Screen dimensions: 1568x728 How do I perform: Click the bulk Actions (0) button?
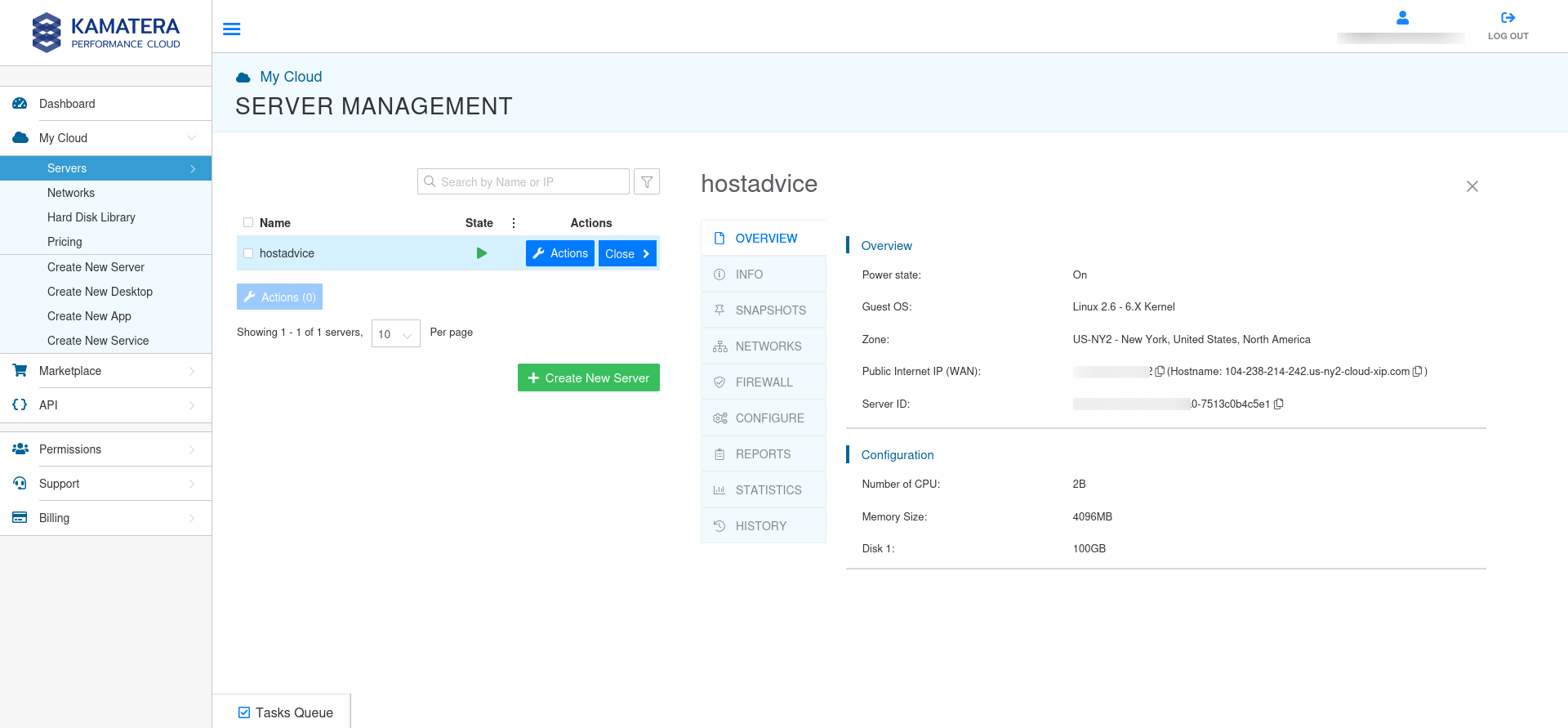279,297
